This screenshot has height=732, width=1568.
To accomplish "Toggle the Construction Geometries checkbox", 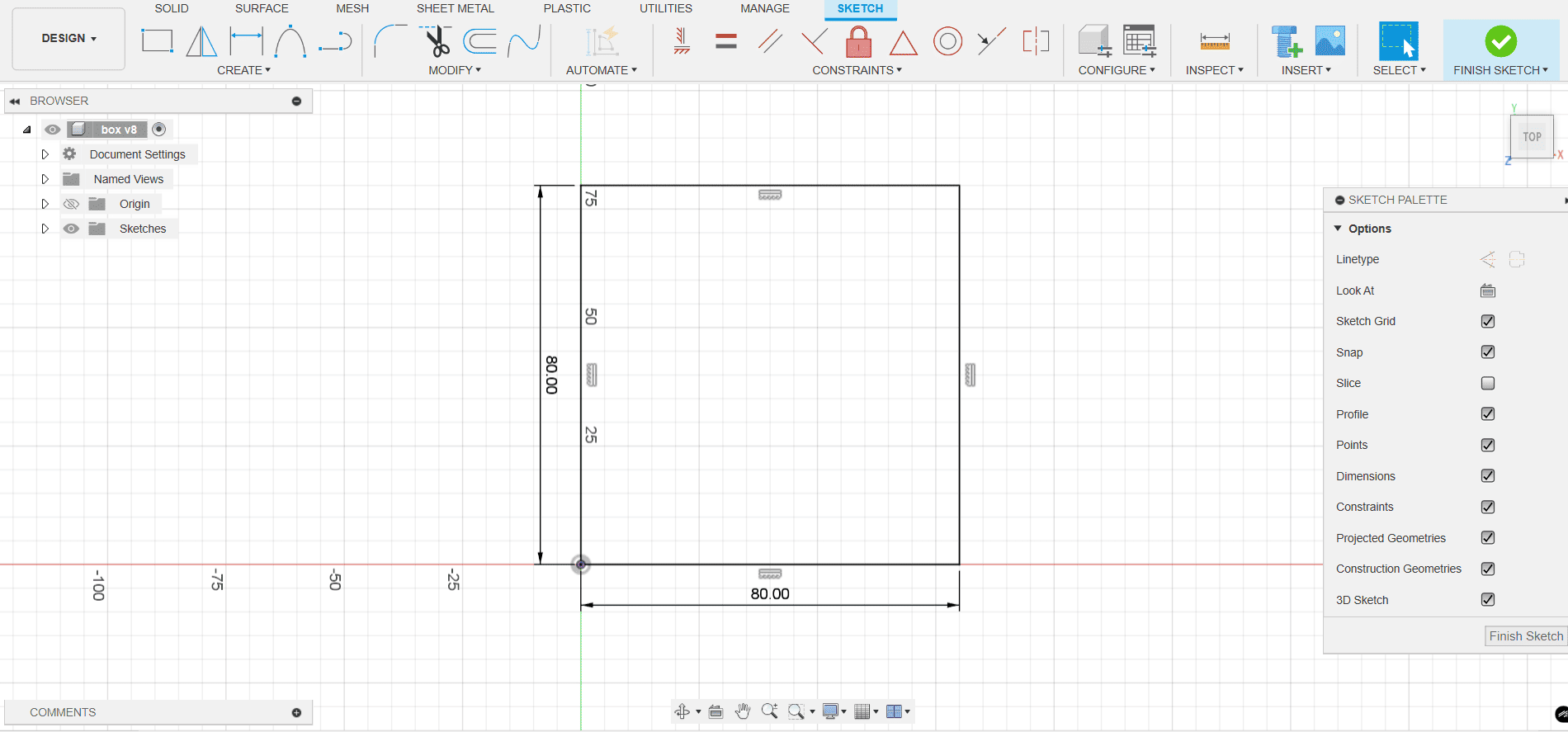I will tap(1488, 569).
